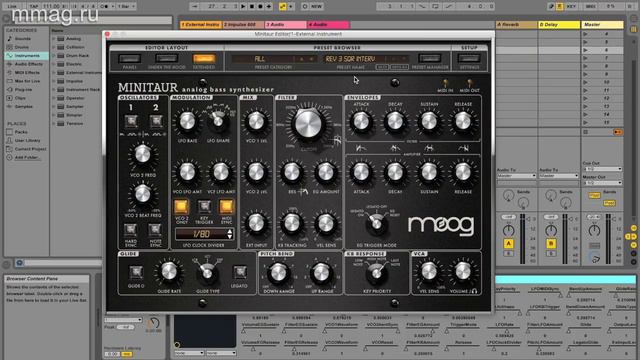The width and height of the screenshot is (640, 360).
Task: Click the VCO 2 Freq knob
Action: click(142, 155)
